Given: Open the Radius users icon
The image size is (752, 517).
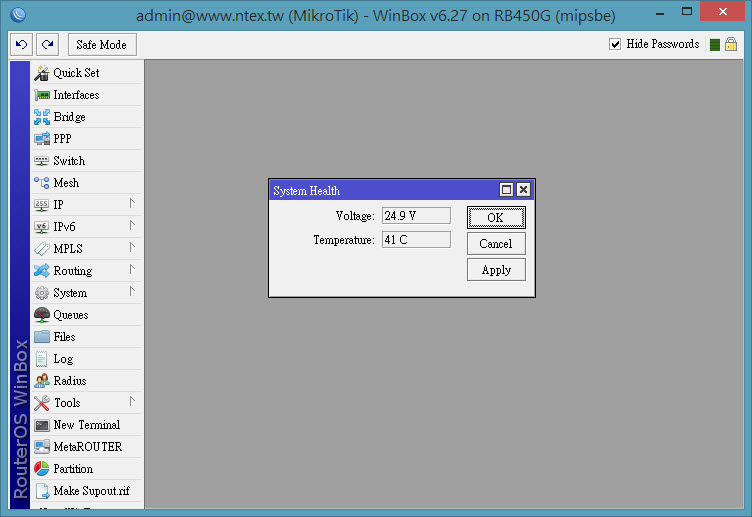Looking at the screenshot, I should pos(42,381).
